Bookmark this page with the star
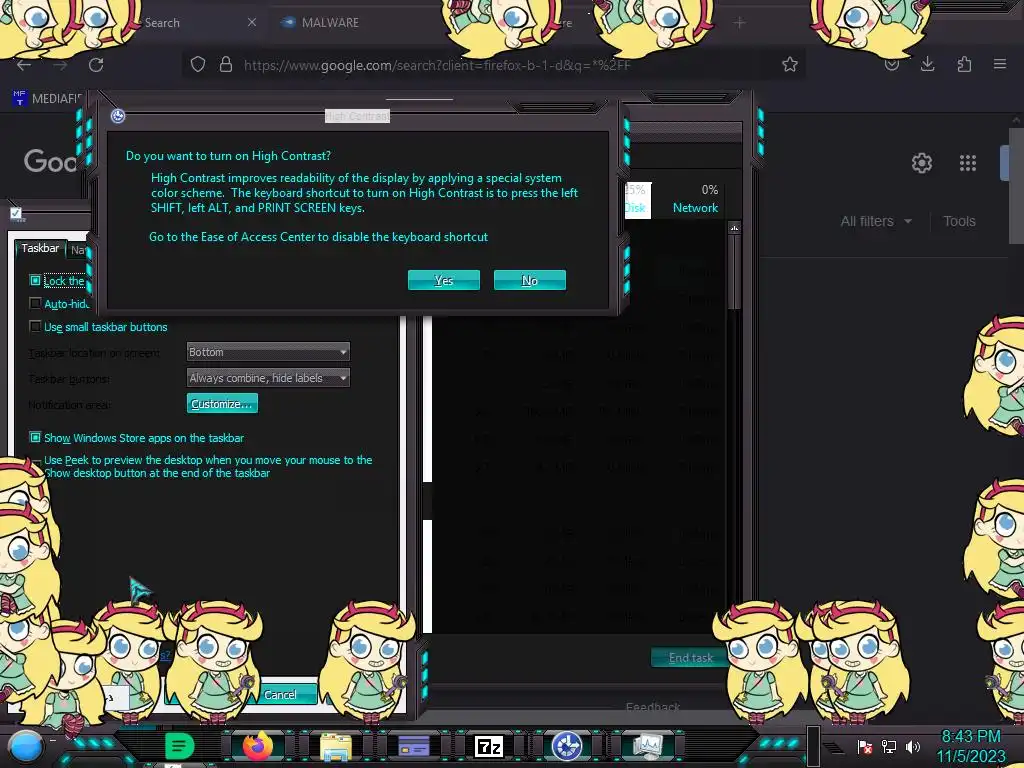 pos(790,64)
